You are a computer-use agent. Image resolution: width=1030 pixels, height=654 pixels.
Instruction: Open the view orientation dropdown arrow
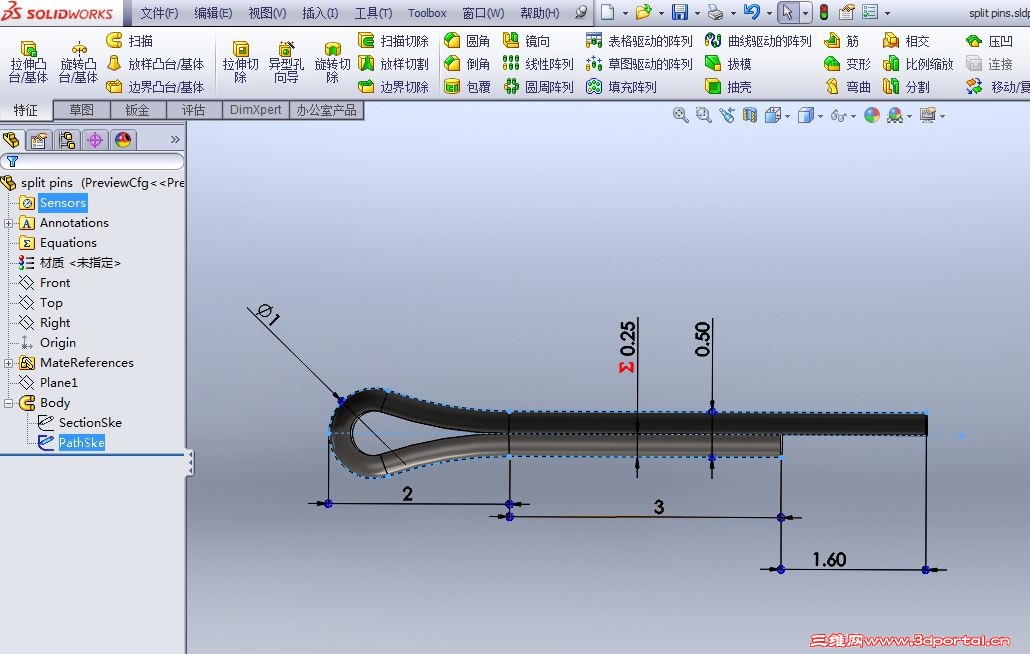pos(787,116)
